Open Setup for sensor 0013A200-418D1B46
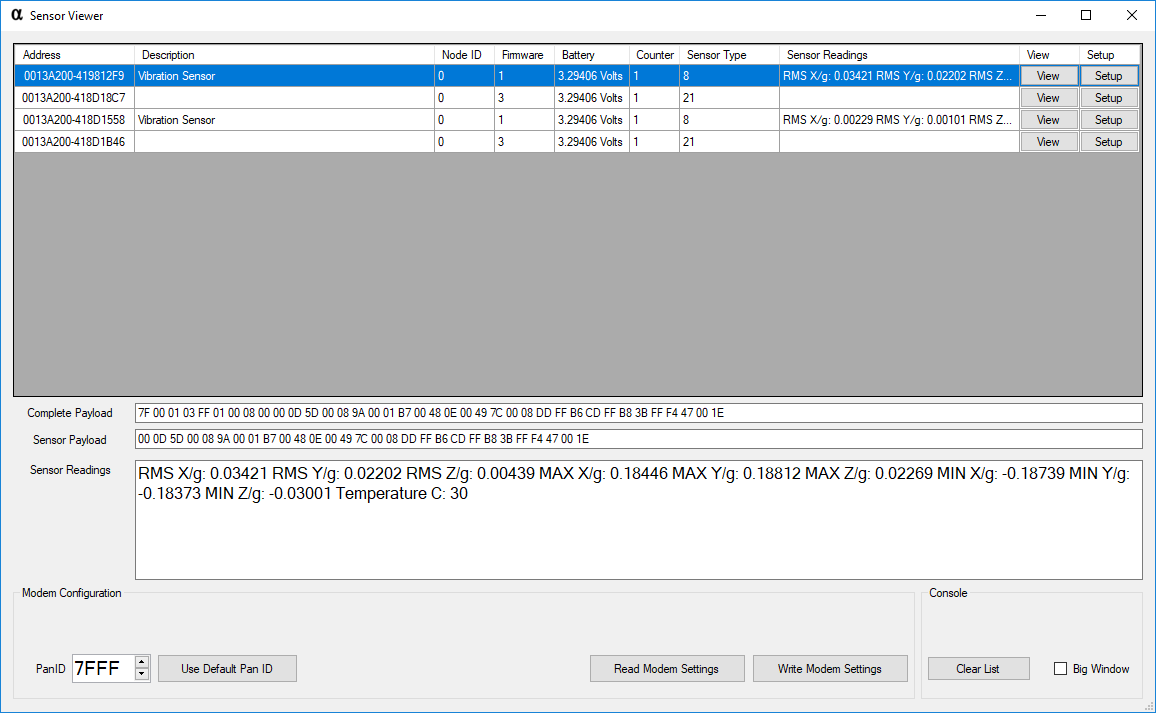Viewport: 1156px width, 713px height. [x=1109, y=142]
